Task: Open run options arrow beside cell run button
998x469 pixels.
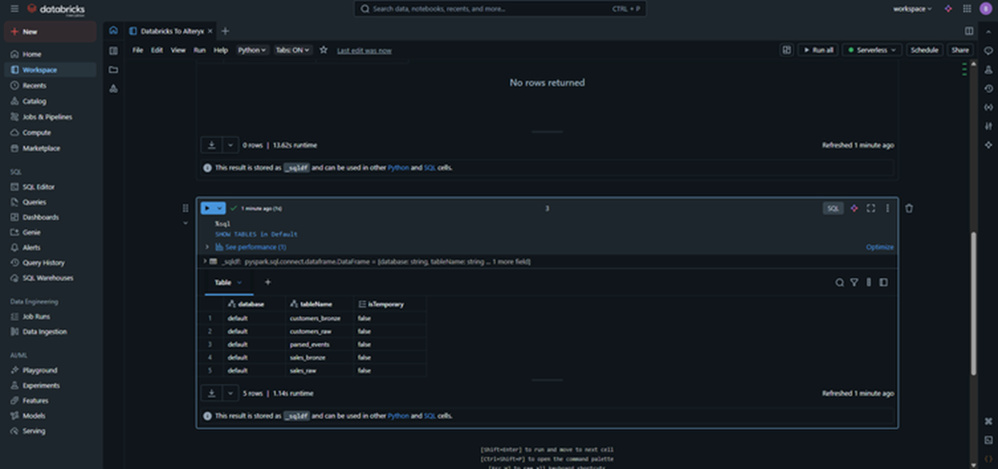Action: [x=220, y=208]
